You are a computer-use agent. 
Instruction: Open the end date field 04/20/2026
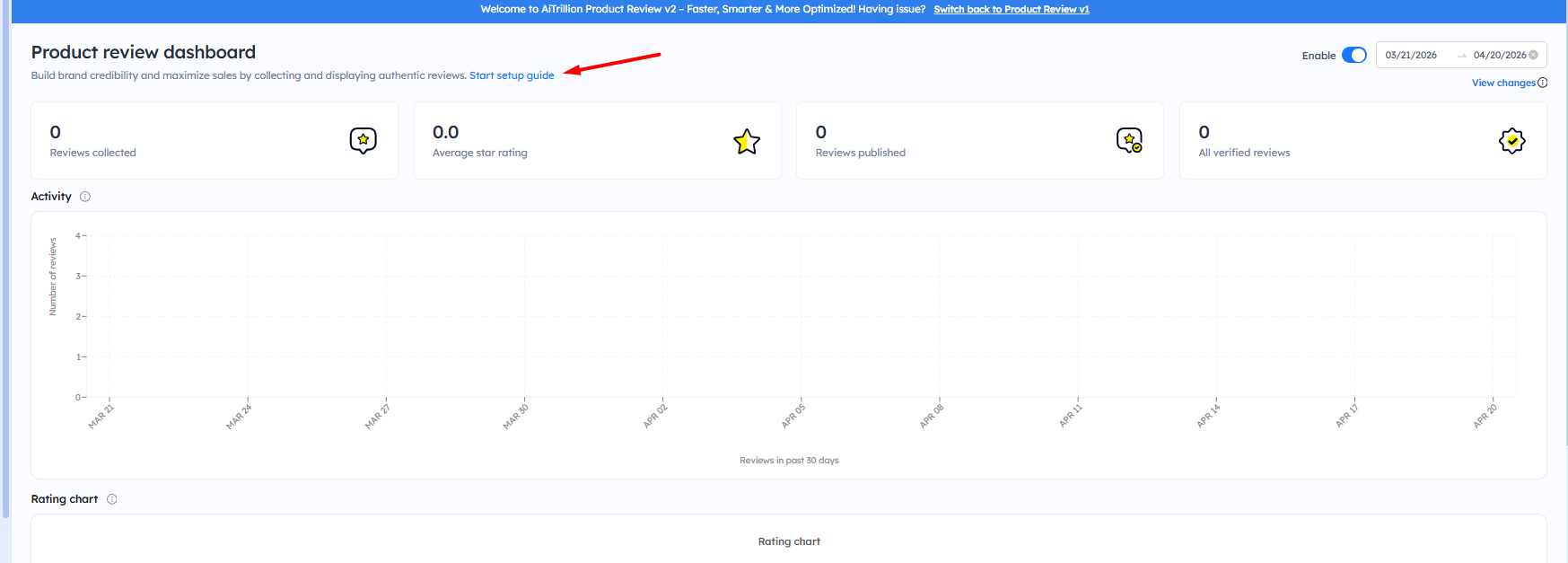[1499, 55]
